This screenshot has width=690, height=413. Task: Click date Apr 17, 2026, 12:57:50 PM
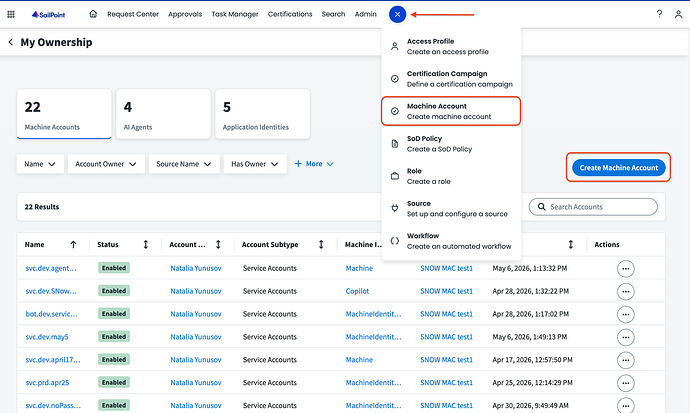pyautogui.click(x=532, y=360)
